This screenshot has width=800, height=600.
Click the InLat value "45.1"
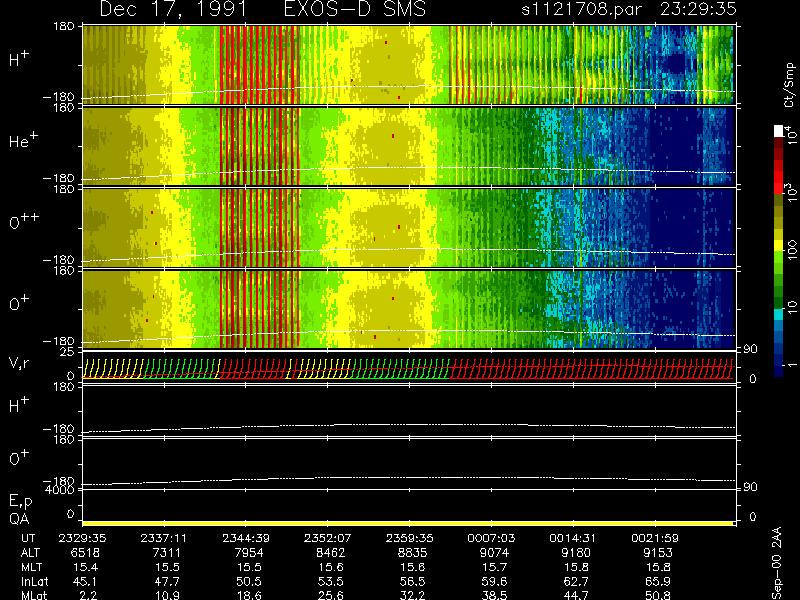[x=86, y=582]
